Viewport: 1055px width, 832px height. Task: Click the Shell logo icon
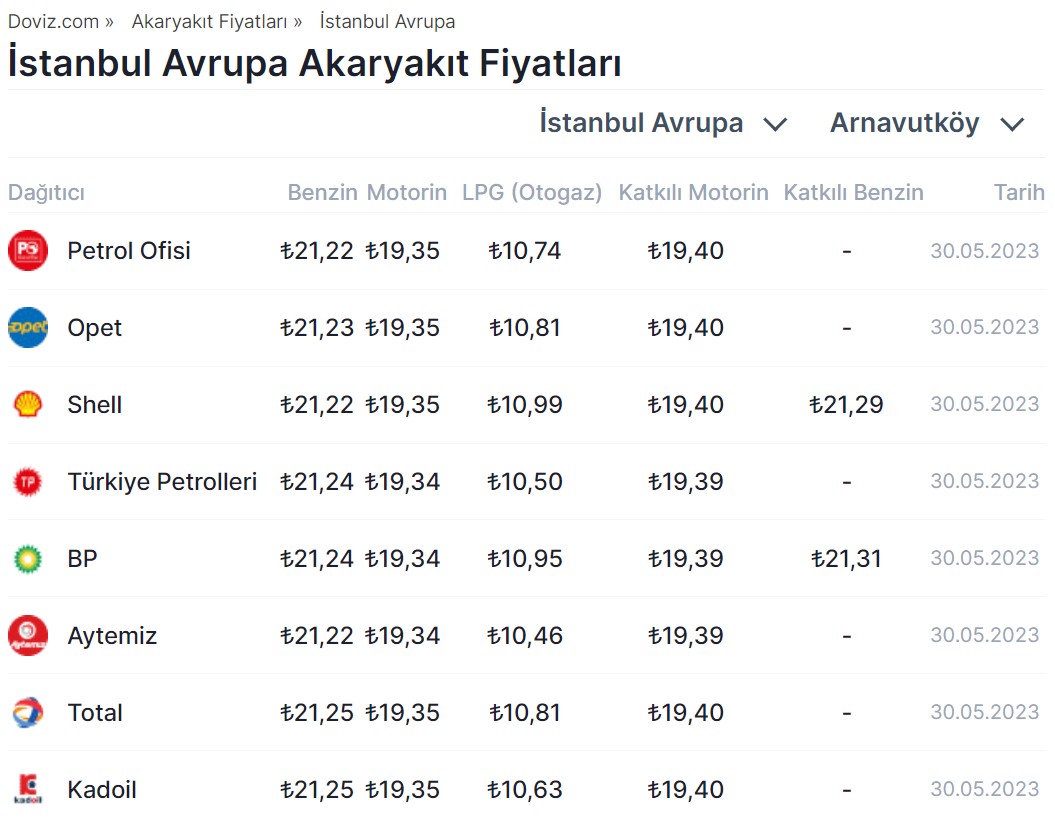[x=28, y=405]
